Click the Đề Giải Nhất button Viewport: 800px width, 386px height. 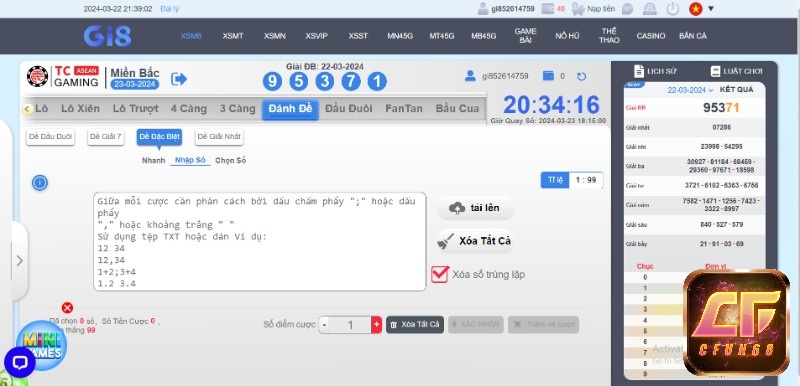point(219,137)
